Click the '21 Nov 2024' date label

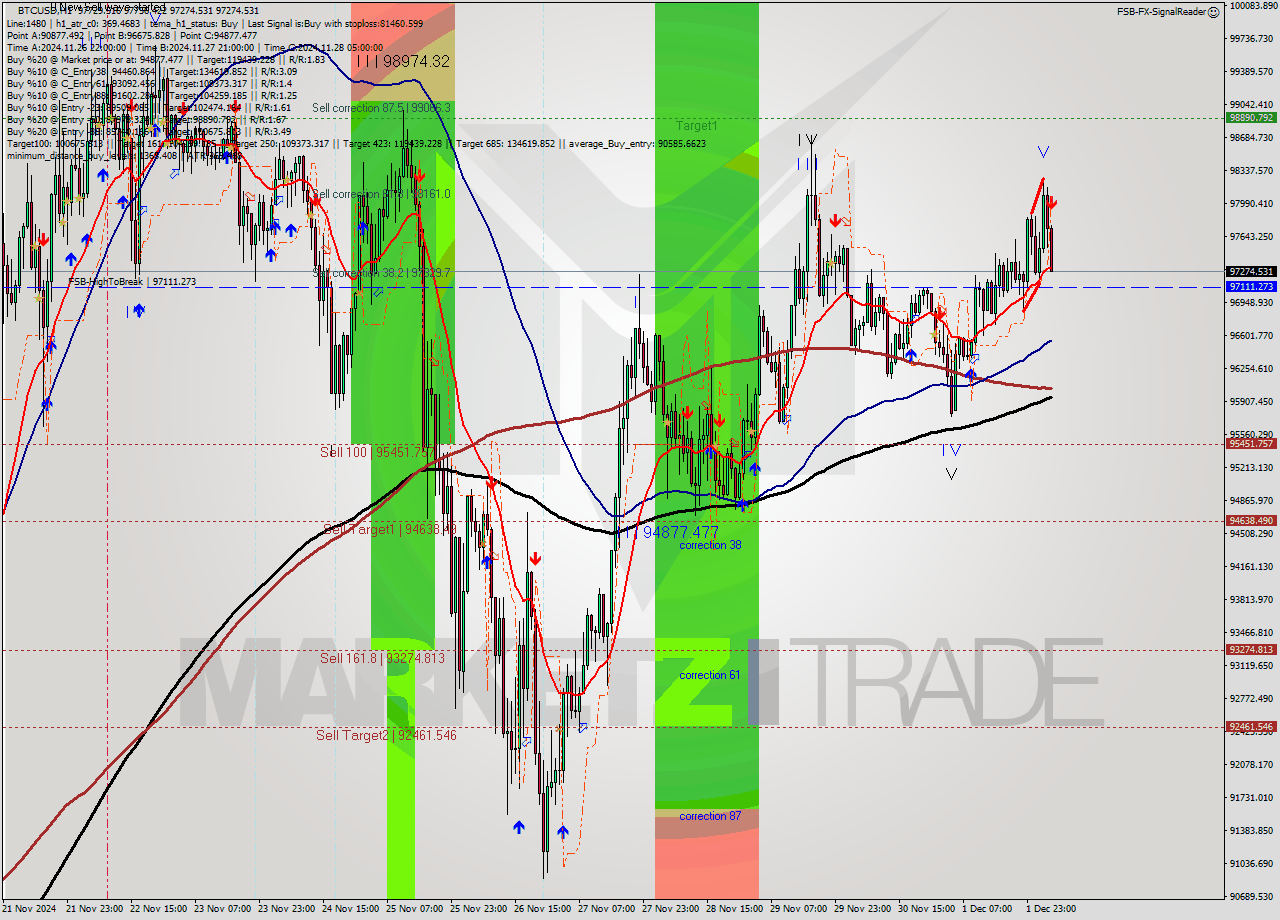[30, 909]
